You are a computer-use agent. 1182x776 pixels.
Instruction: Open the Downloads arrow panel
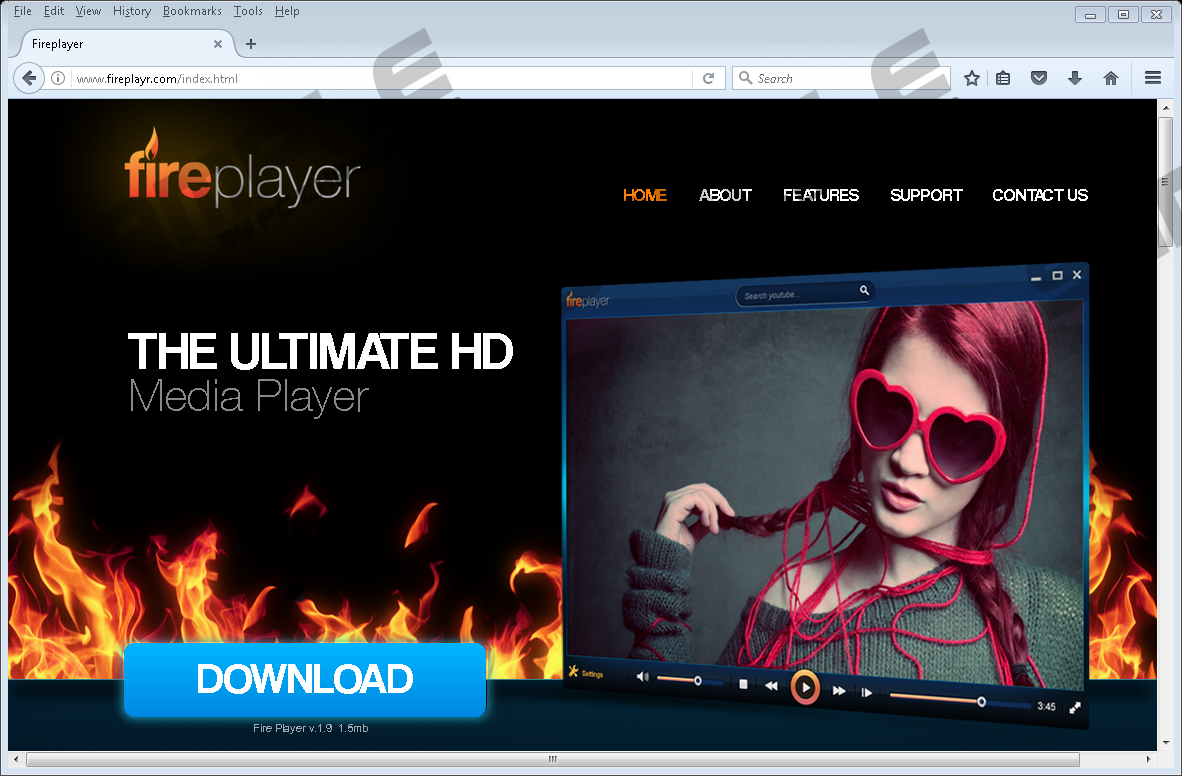click(x=1075, y=78)
